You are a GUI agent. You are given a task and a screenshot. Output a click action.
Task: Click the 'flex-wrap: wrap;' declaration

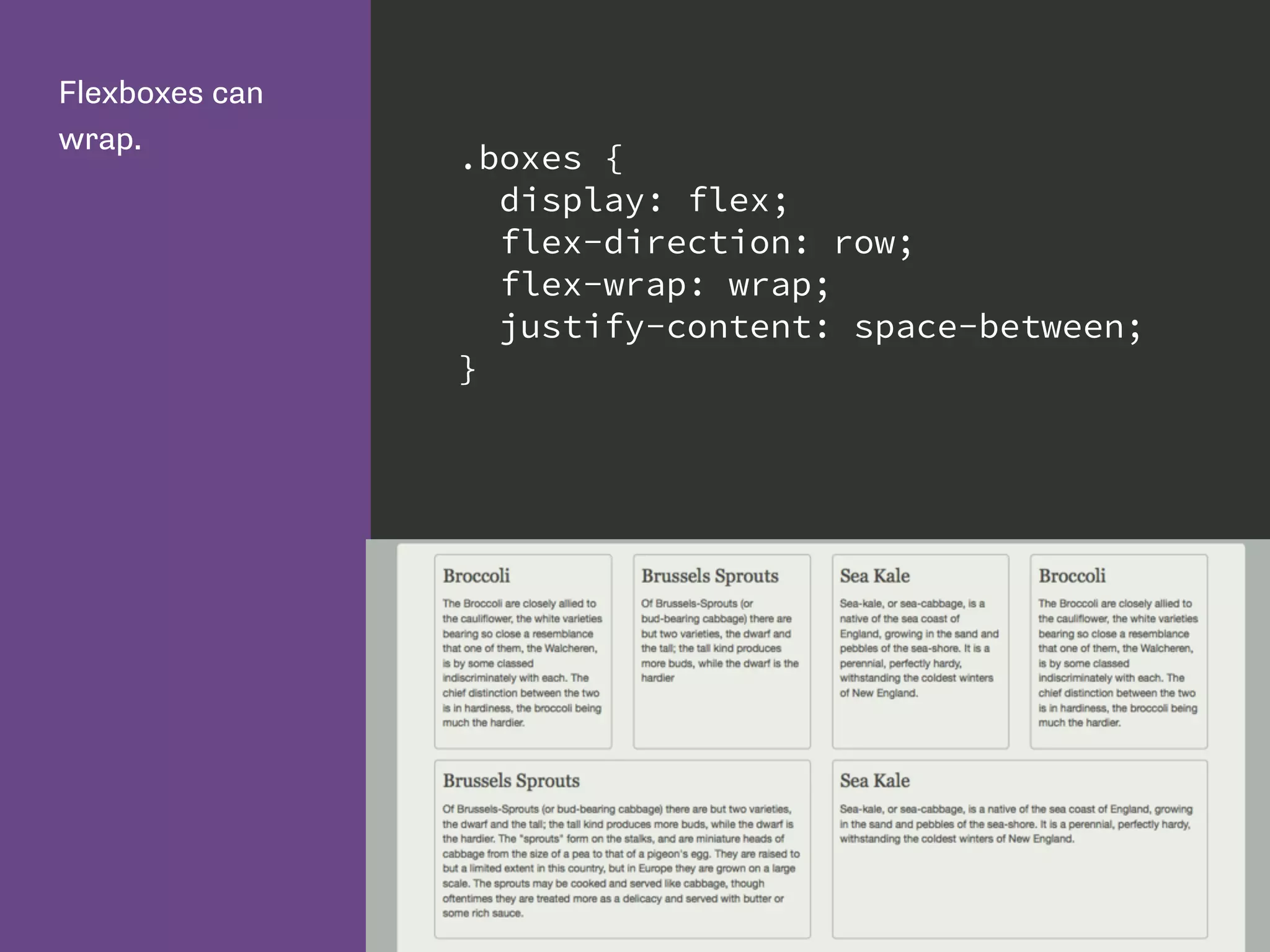664,285
